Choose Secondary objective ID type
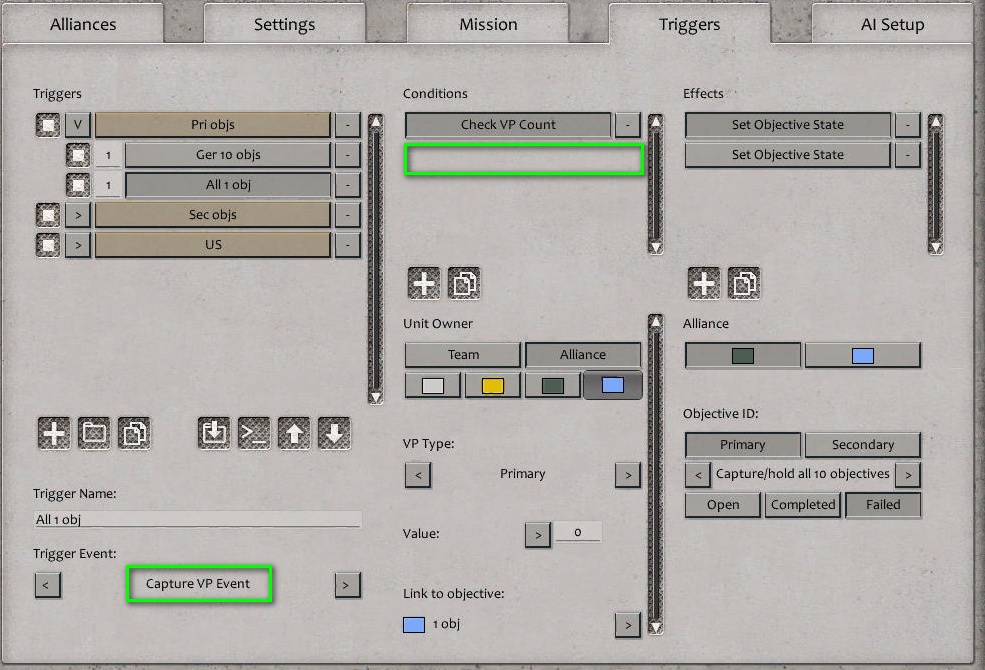This screenshot has height=670, width=985. (863, 445)
